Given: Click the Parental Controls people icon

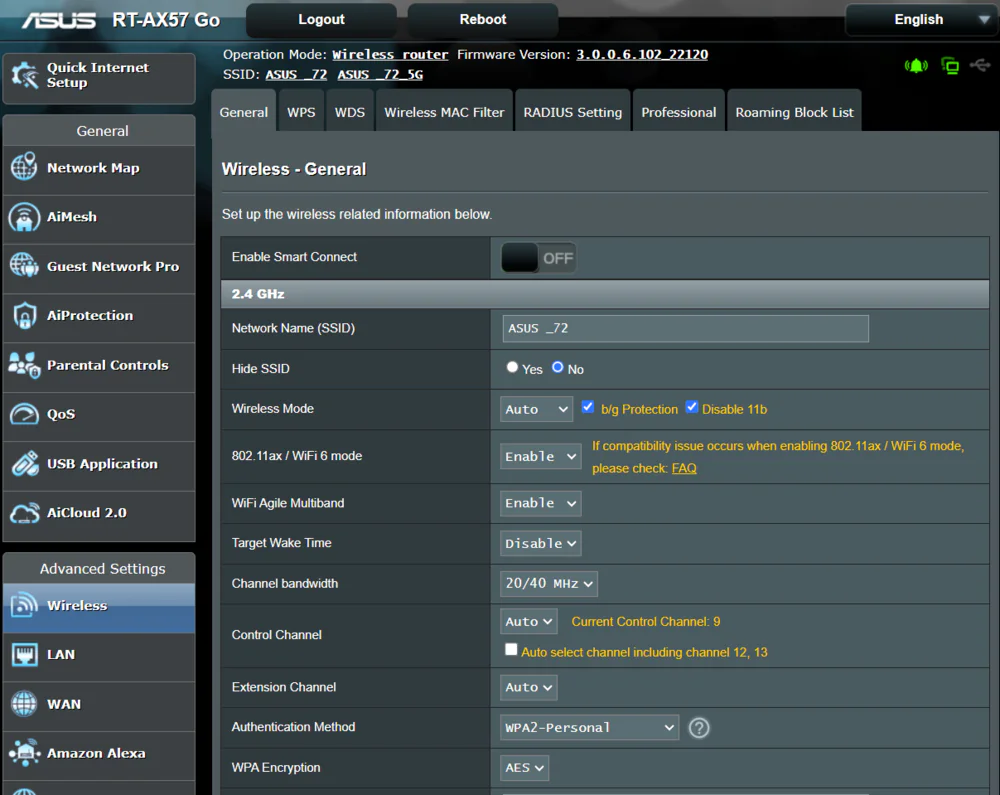Looking at the screenshot, I should pos(24,365).
